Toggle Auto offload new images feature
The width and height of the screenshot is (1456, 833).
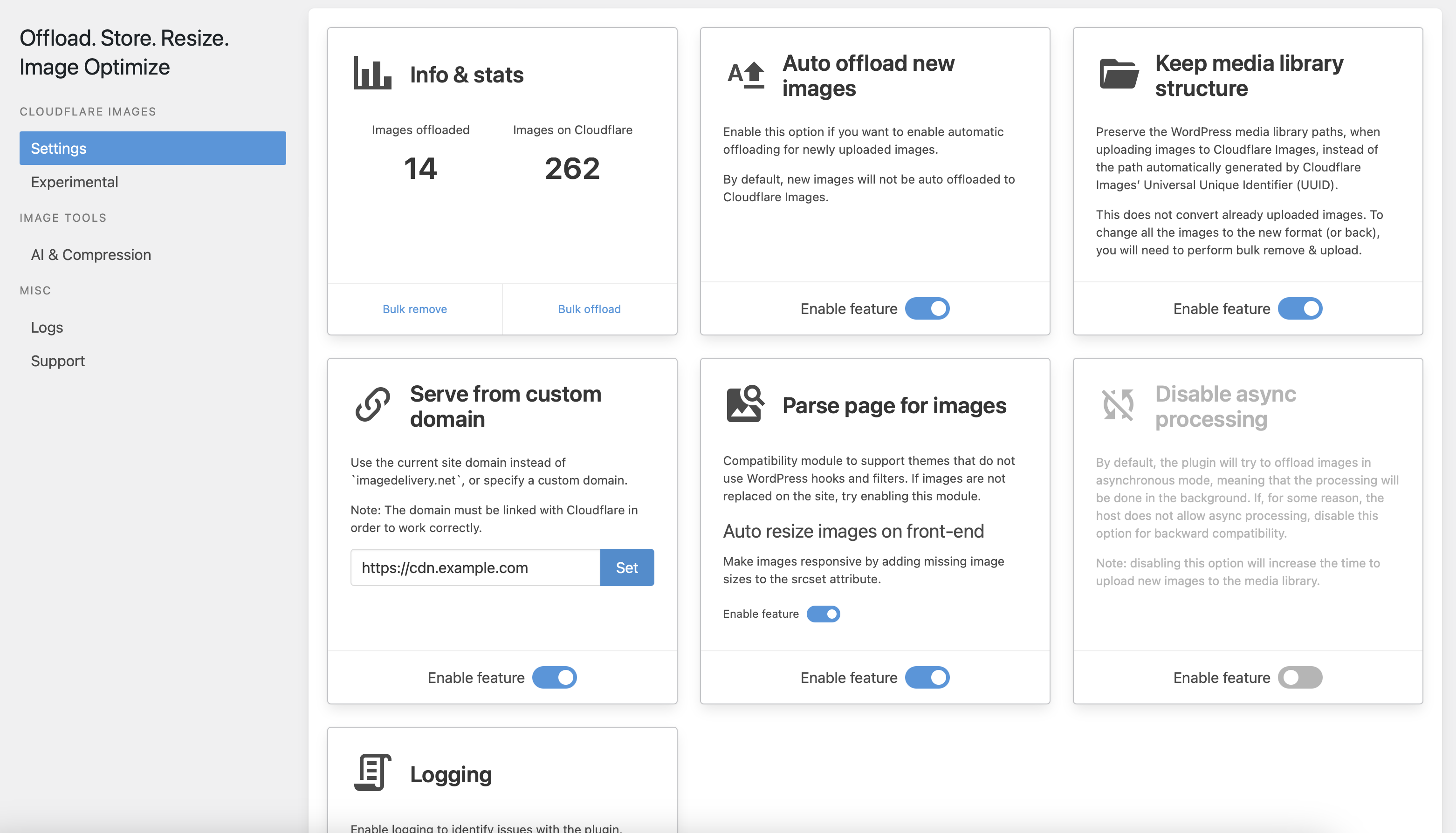pyautogui.click(x=928, y=308)
